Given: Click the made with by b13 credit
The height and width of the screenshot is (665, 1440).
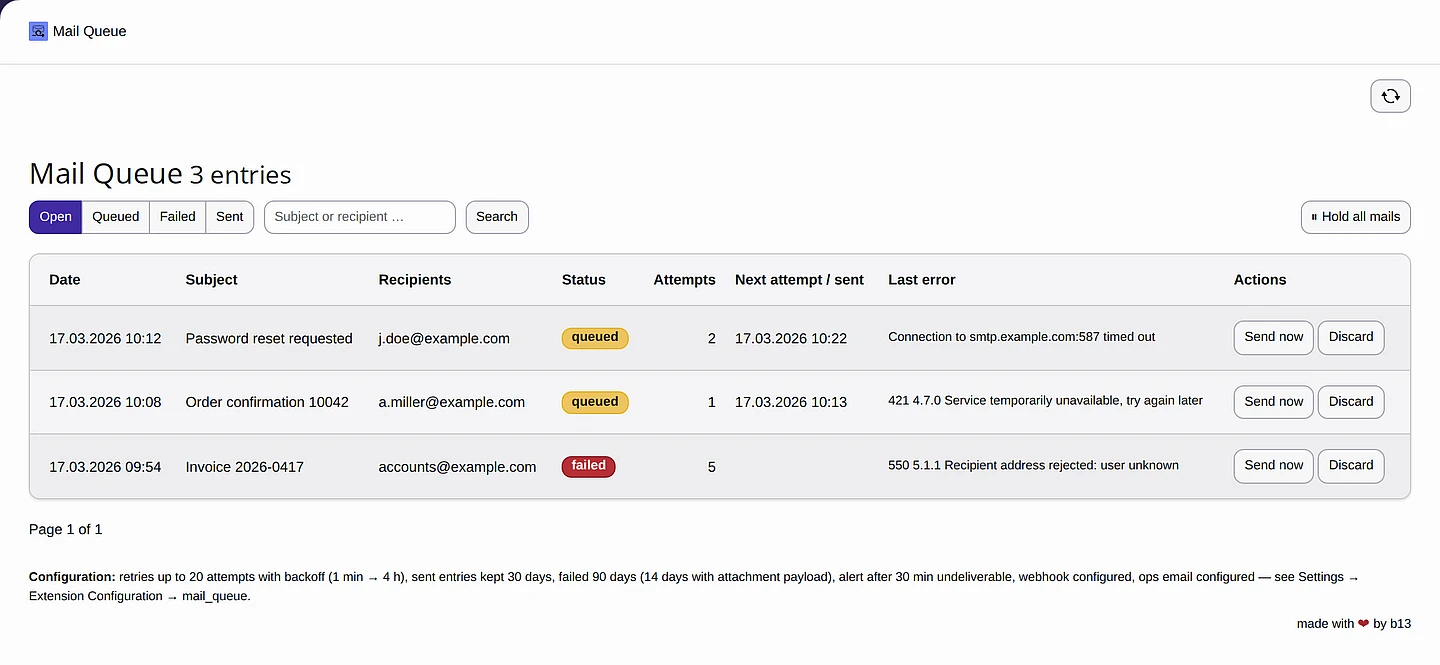Looking at the screenshot, I should pyautogui.click(x=1354, y=623).
